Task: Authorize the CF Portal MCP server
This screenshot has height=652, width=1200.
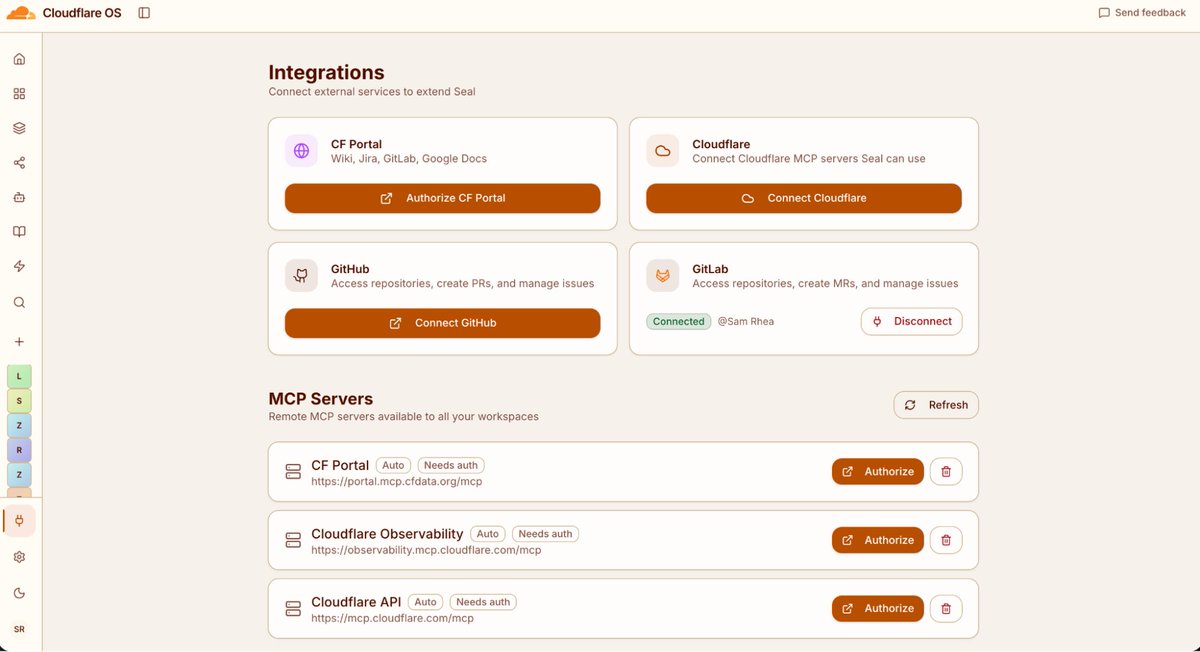Action: (x=878, y=472)
